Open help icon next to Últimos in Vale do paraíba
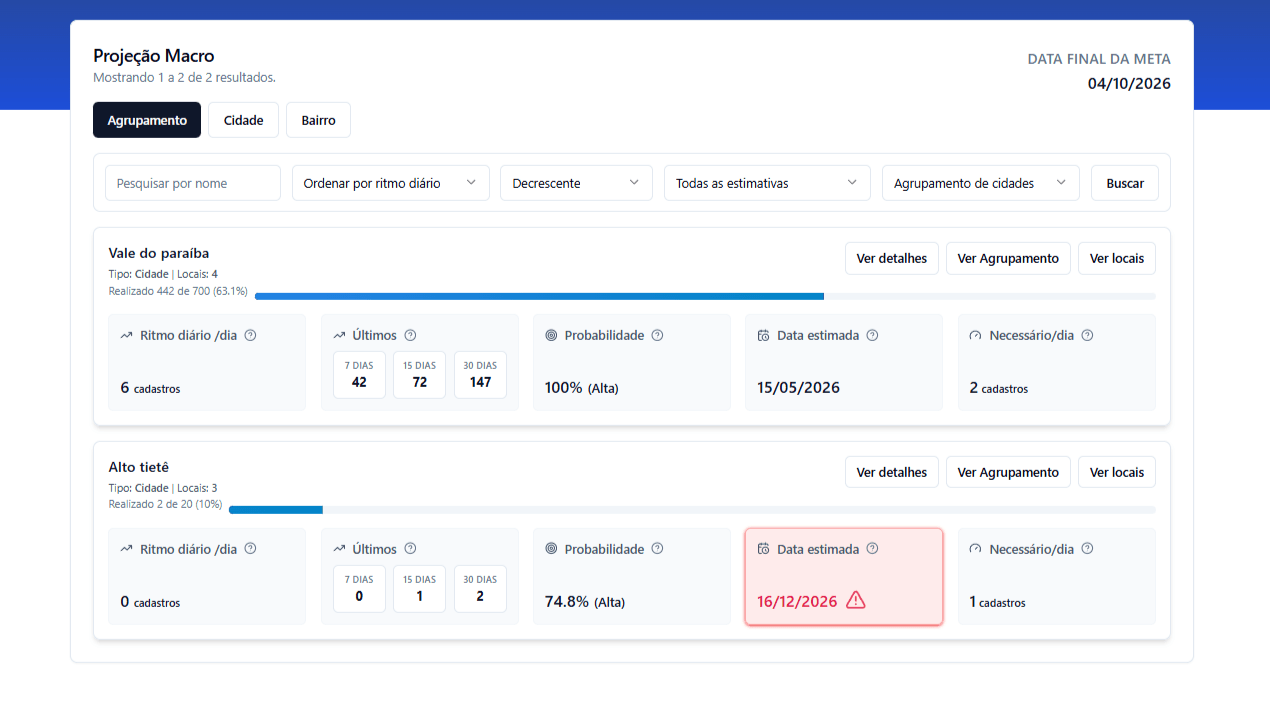This screenshot has width=1270, height=714. pos(410,335)
